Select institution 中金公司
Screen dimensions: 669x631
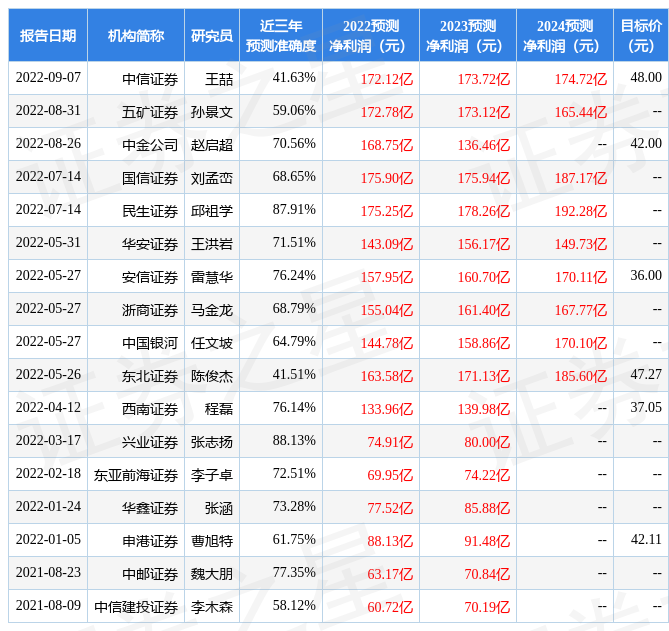[150, 145]
